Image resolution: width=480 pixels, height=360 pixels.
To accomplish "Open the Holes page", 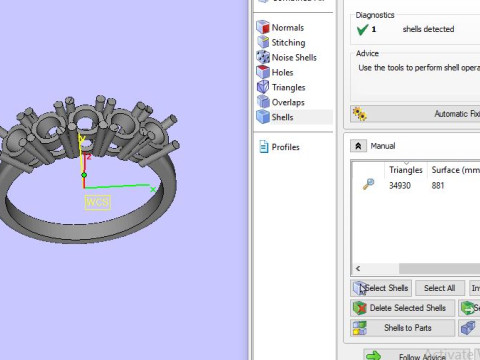I will point(282,72).
